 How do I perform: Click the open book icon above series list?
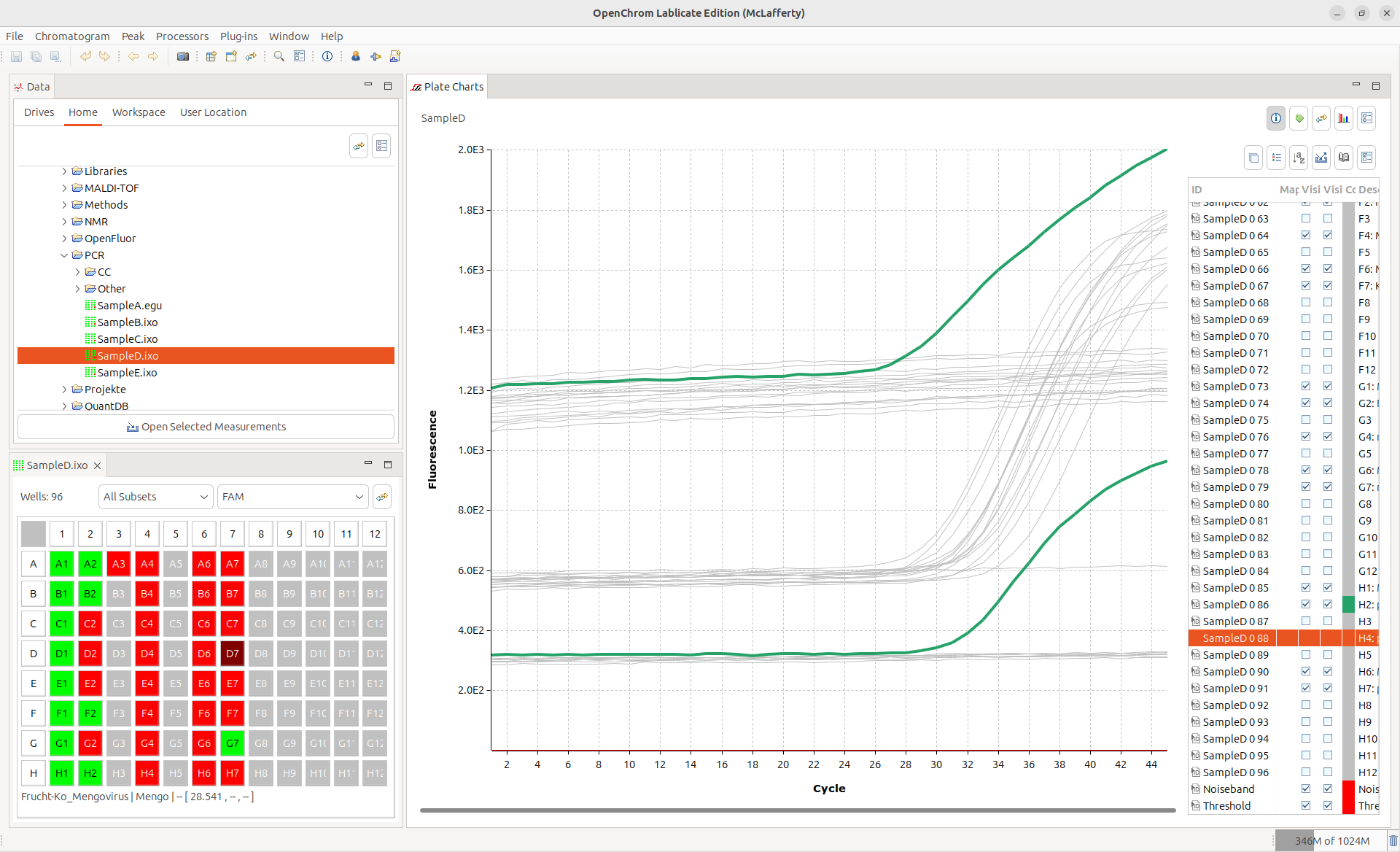(x=1343, y=158)
